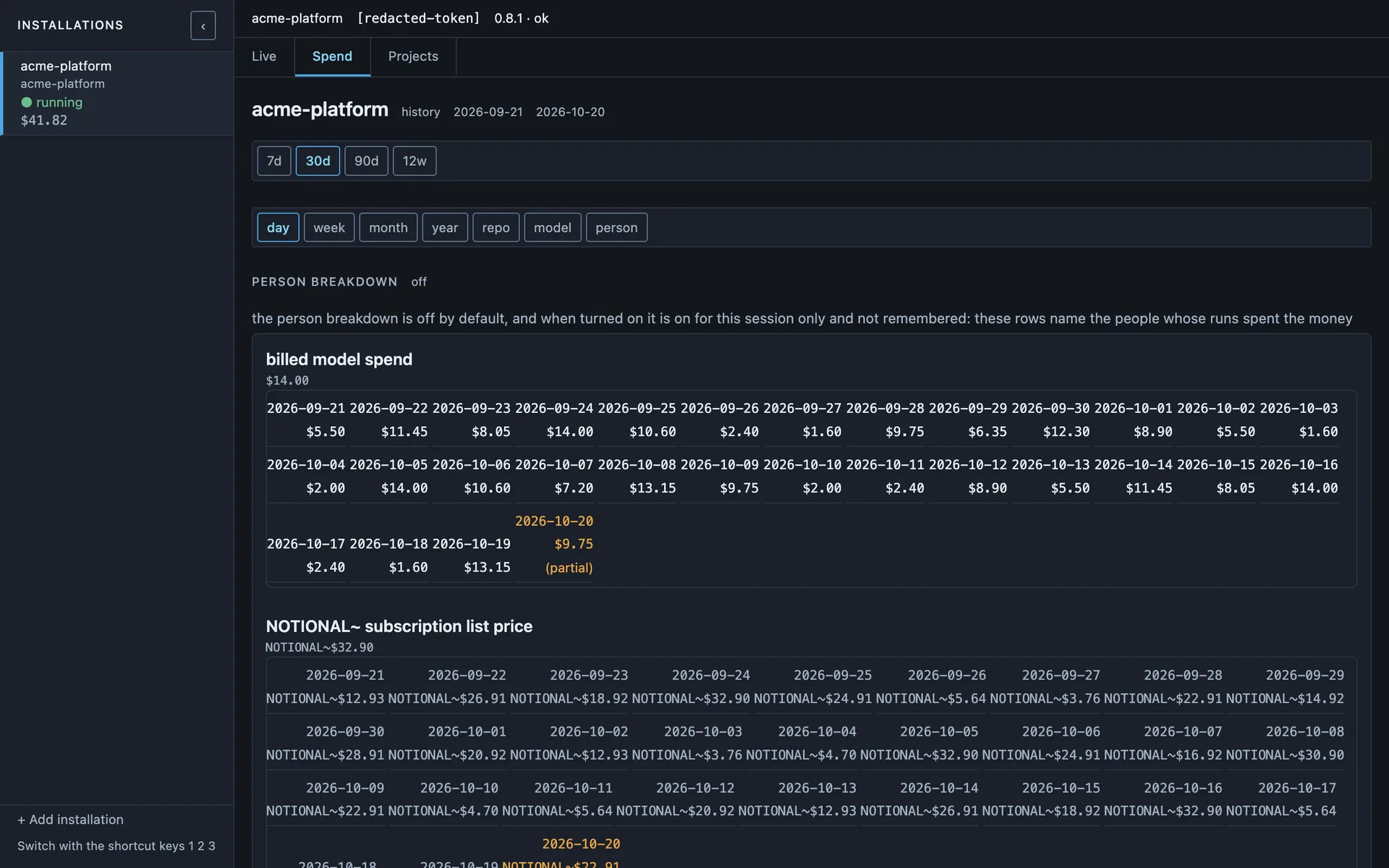This screenshot has height=868, width=1389.
Task: Select NOTIONAL~$16.92 cell for 2026-10-07
Action: click(x=1163, y=743)
